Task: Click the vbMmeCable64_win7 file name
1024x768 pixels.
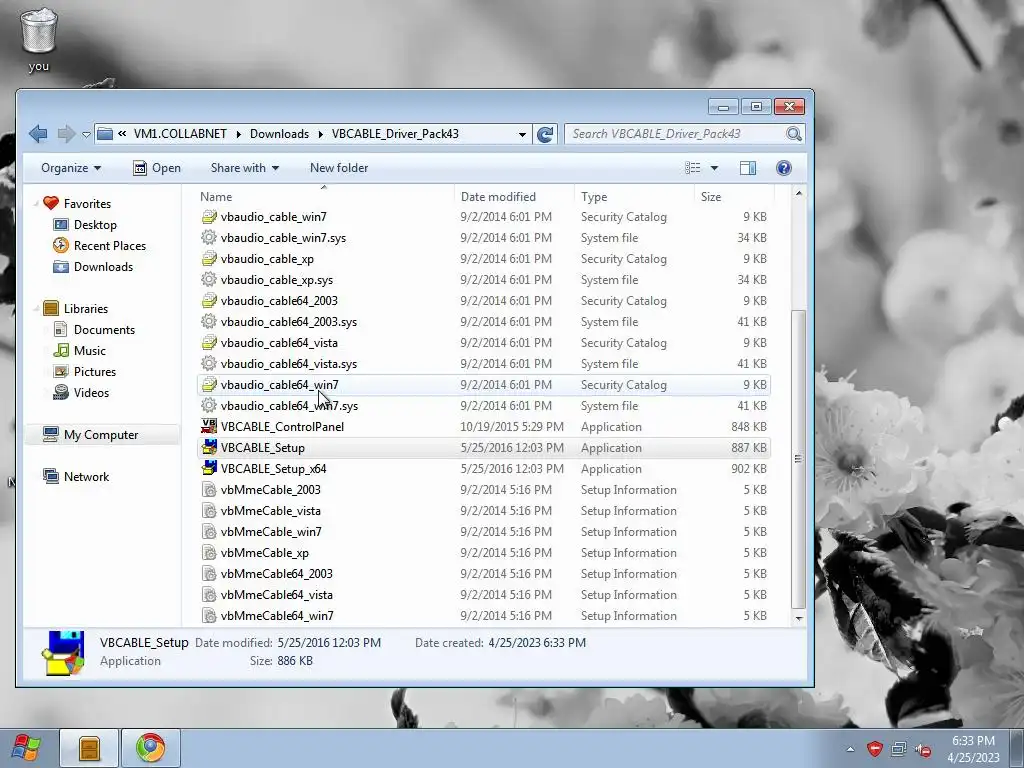Action: click(277, 615)
